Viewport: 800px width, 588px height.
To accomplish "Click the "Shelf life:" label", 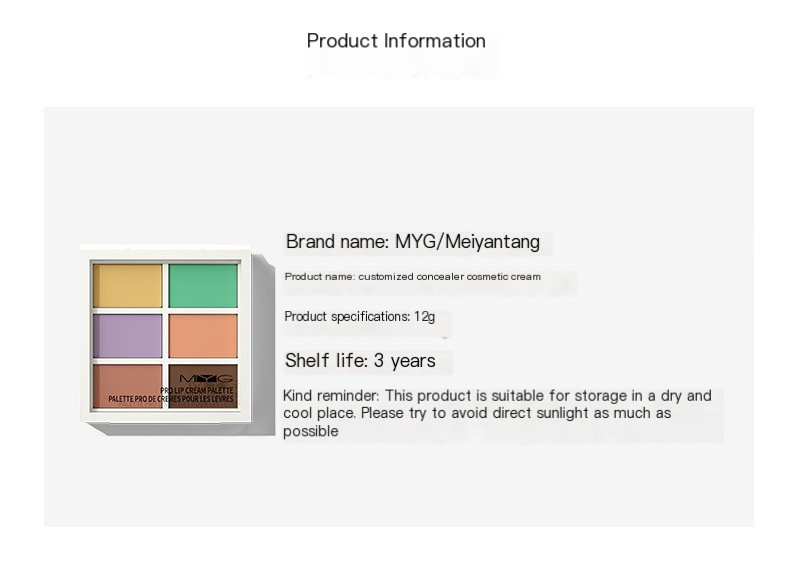I will [326, 361].
